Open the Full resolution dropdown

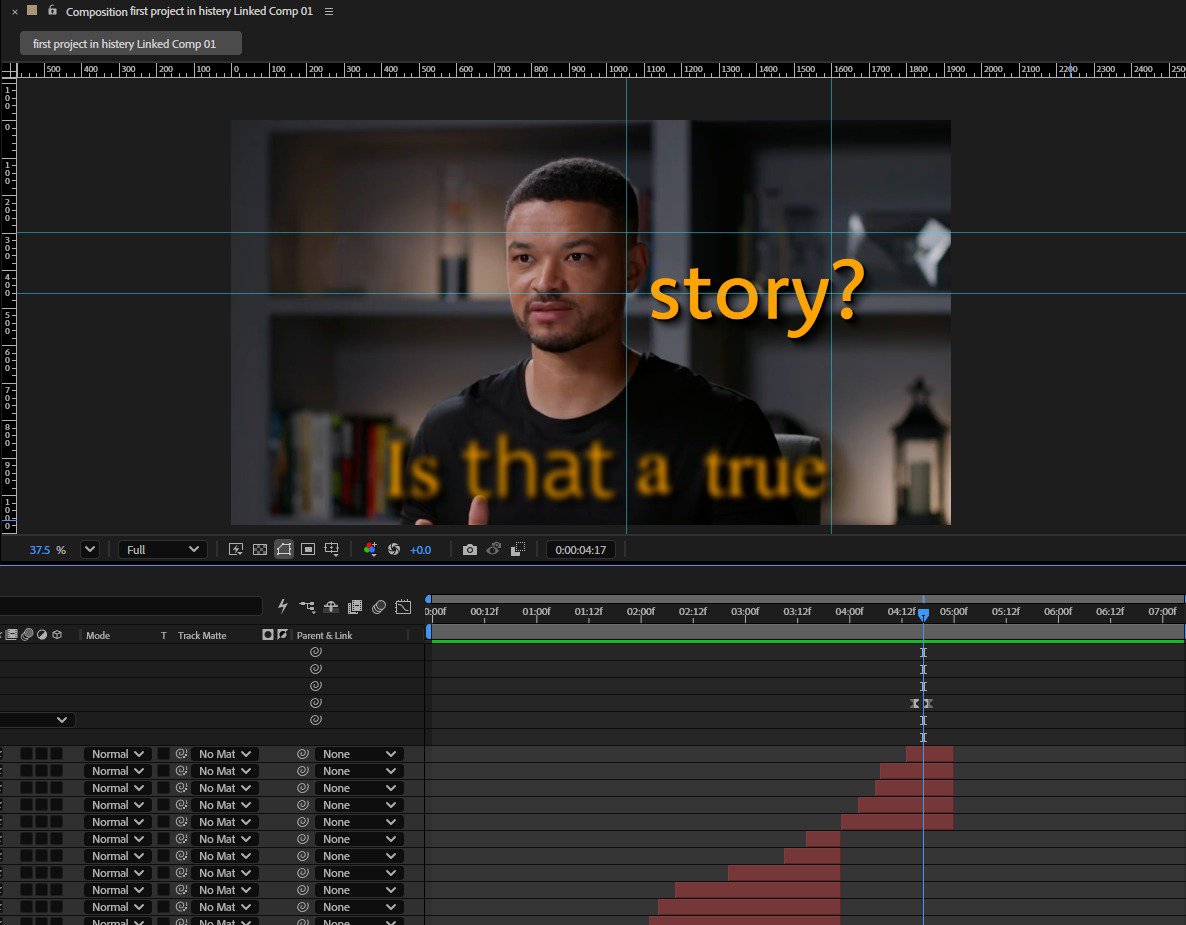click(x=163, y=550)
